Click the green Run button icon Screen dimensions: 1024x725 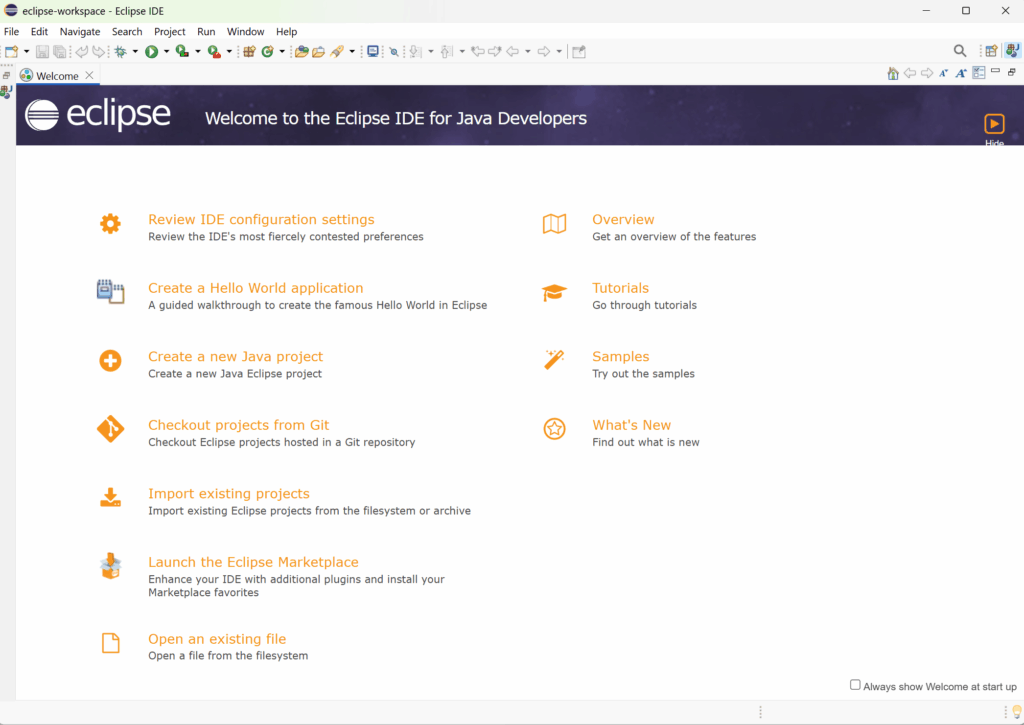(152, 52)
